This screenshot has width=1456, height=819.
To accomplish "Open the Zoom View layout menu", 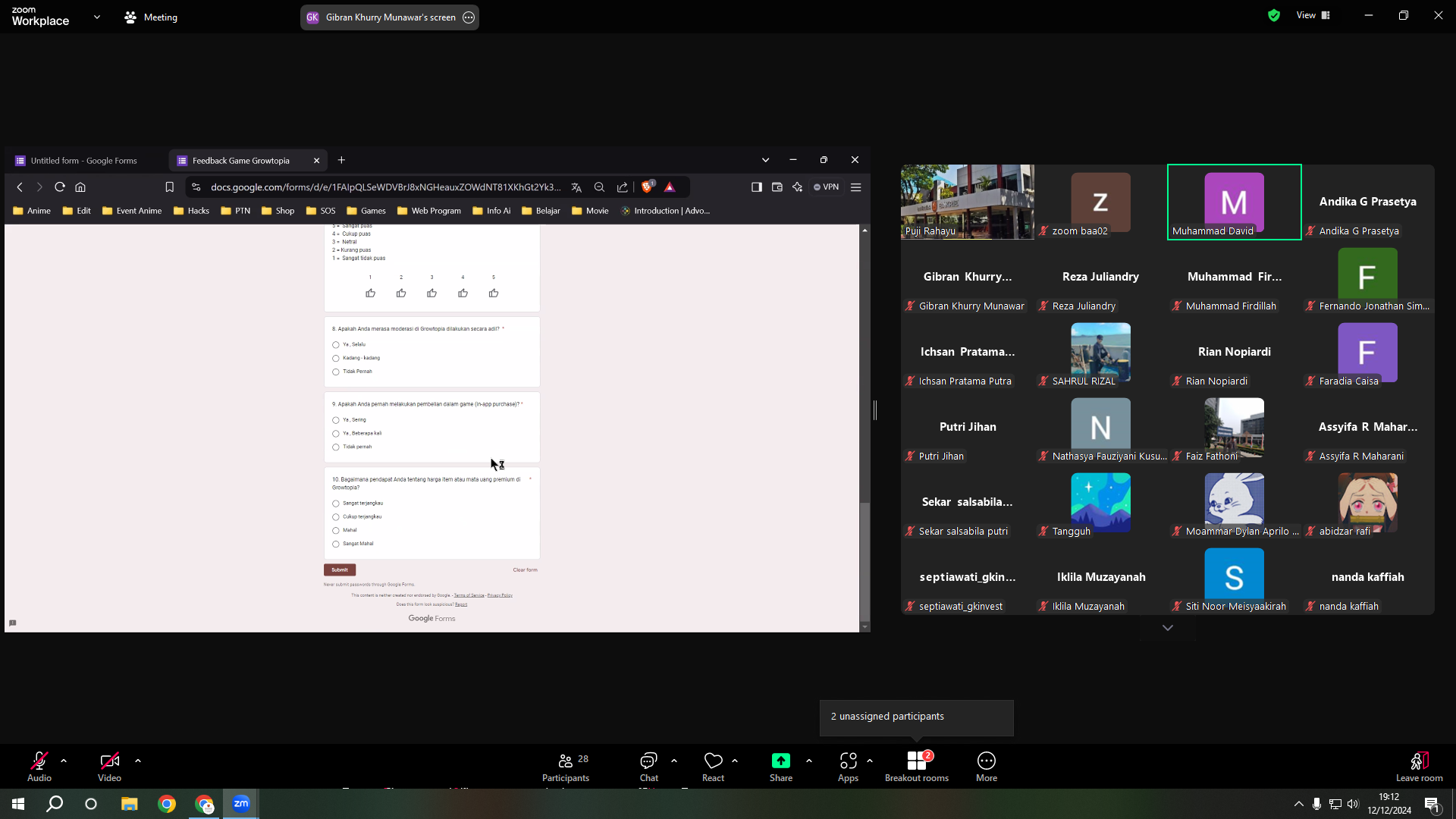I will (1313, 15).
